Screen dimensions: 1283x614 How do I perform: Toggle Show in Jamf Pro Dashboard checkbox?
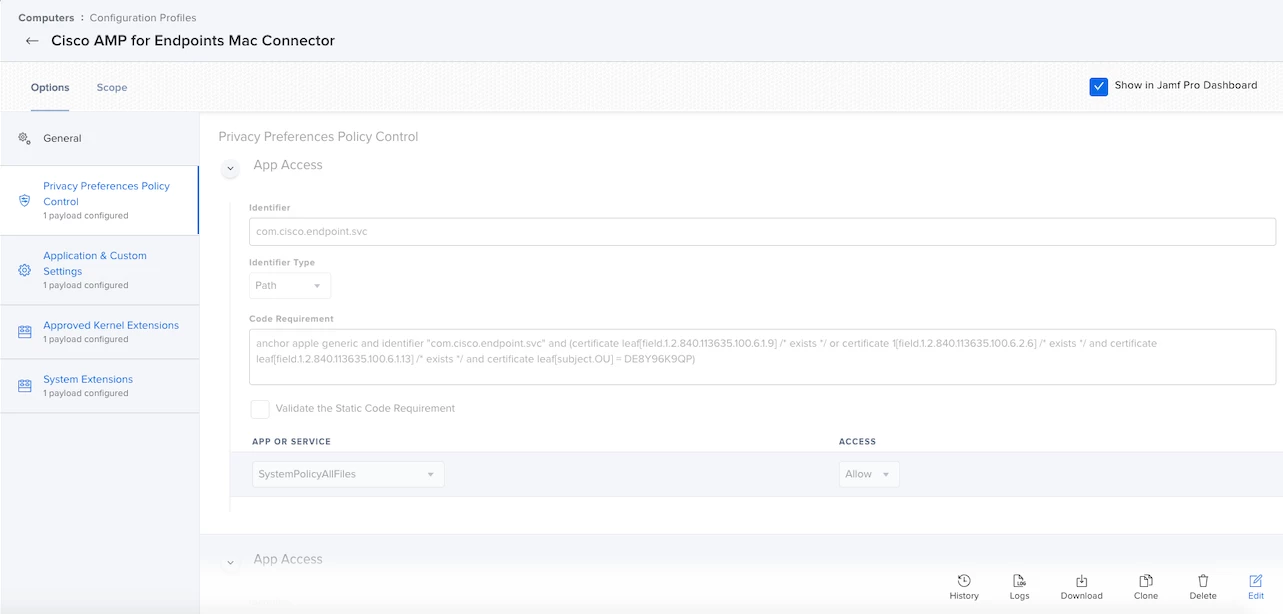[1099, 86]
